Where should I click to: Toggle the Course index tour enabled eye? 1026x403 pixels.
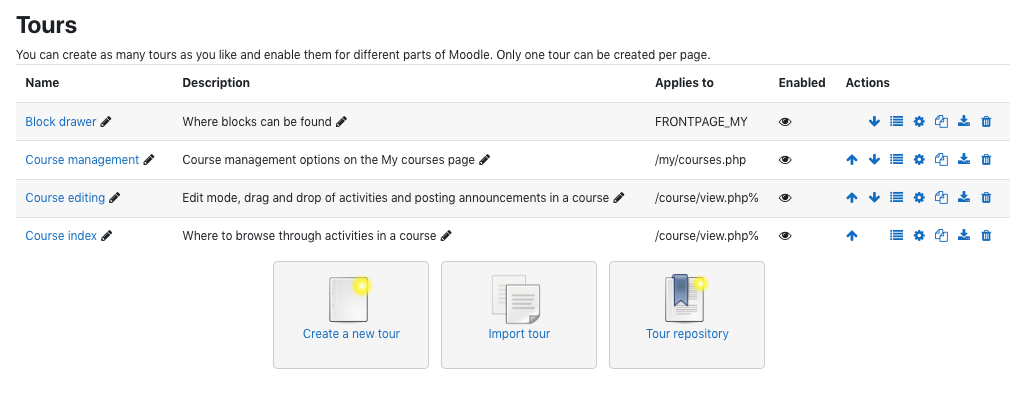point(785,236)
